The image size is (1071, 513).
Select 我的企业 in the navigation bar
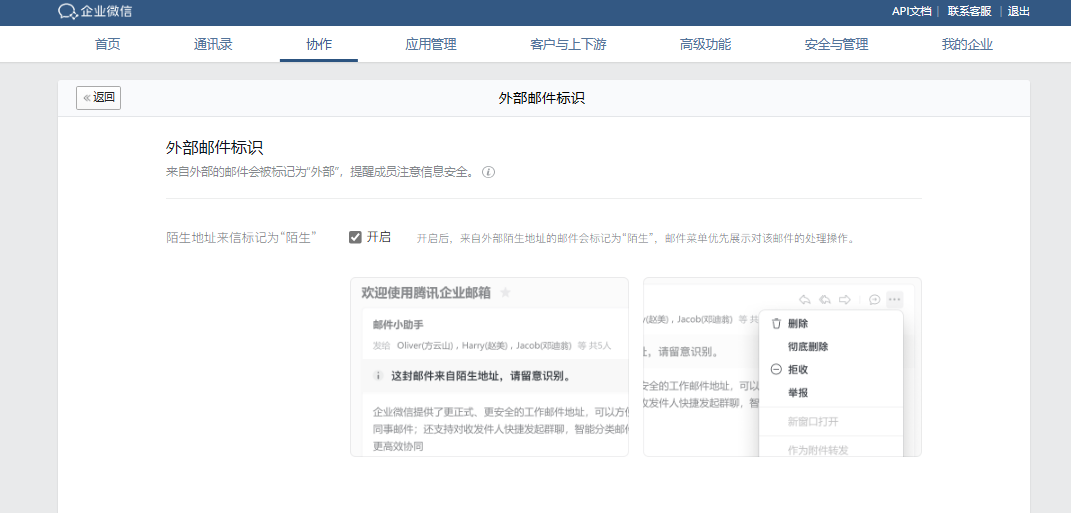tap(967, 44)
